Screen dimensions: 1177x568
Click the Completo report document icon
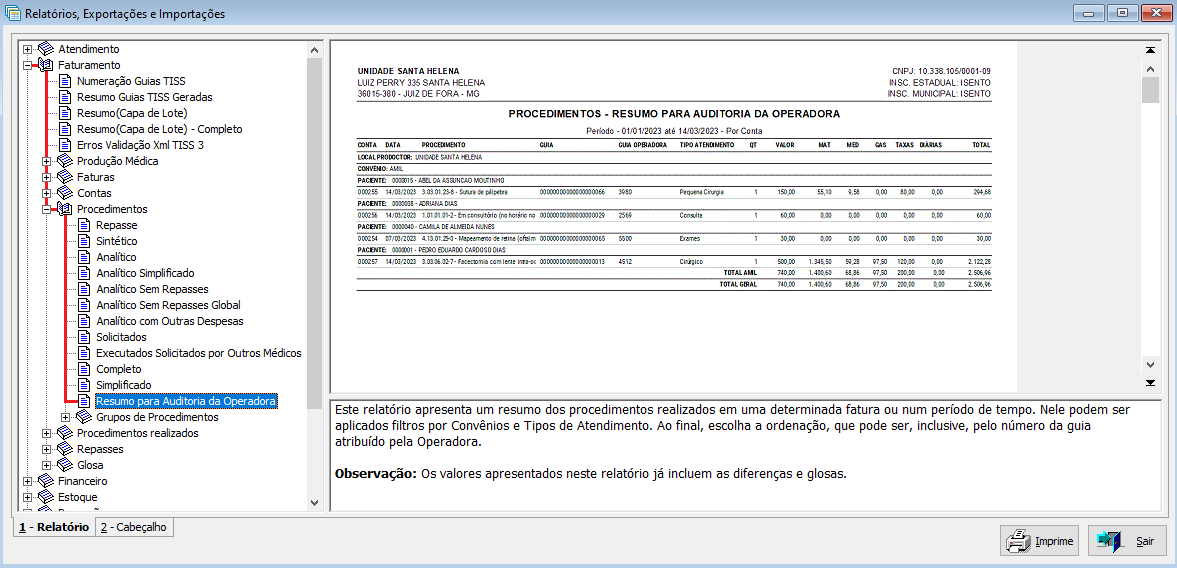click(85, 369)
